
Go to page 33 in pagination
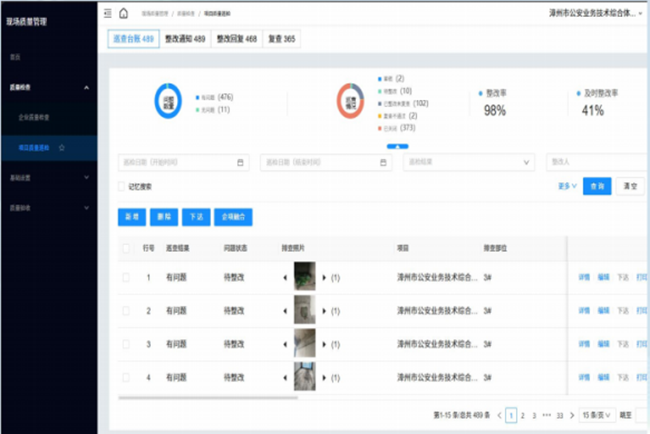[560, 415]
